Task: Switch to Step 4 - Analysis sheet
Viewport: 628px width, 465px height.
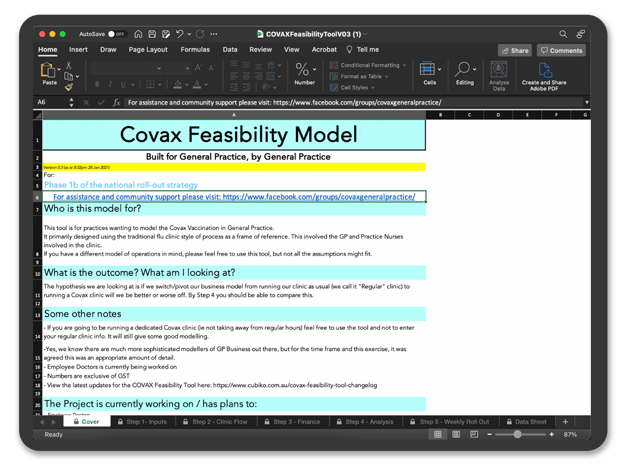Action: tap(365, 422)
